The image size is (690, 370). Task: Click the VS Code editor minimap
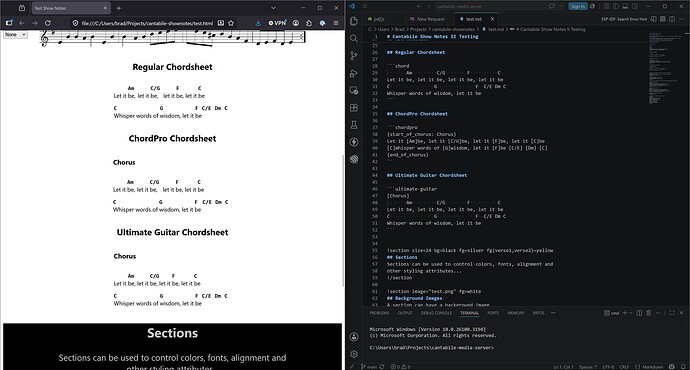click(x=664, y=68)
